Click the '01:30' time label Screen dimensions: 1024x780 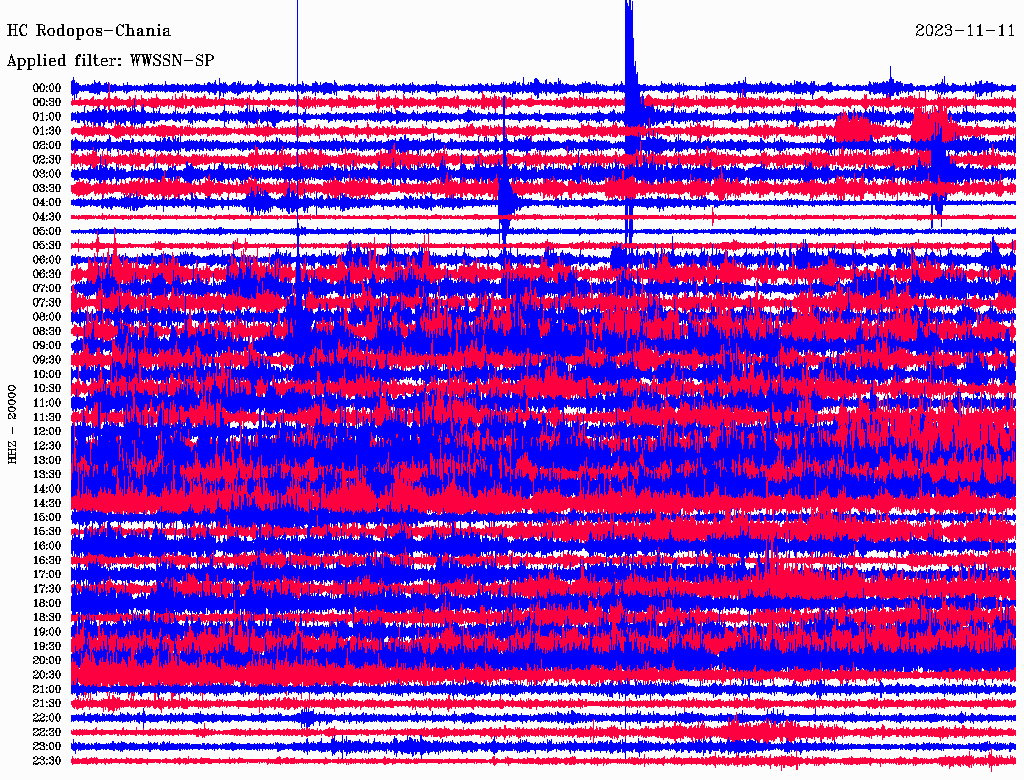47,131
